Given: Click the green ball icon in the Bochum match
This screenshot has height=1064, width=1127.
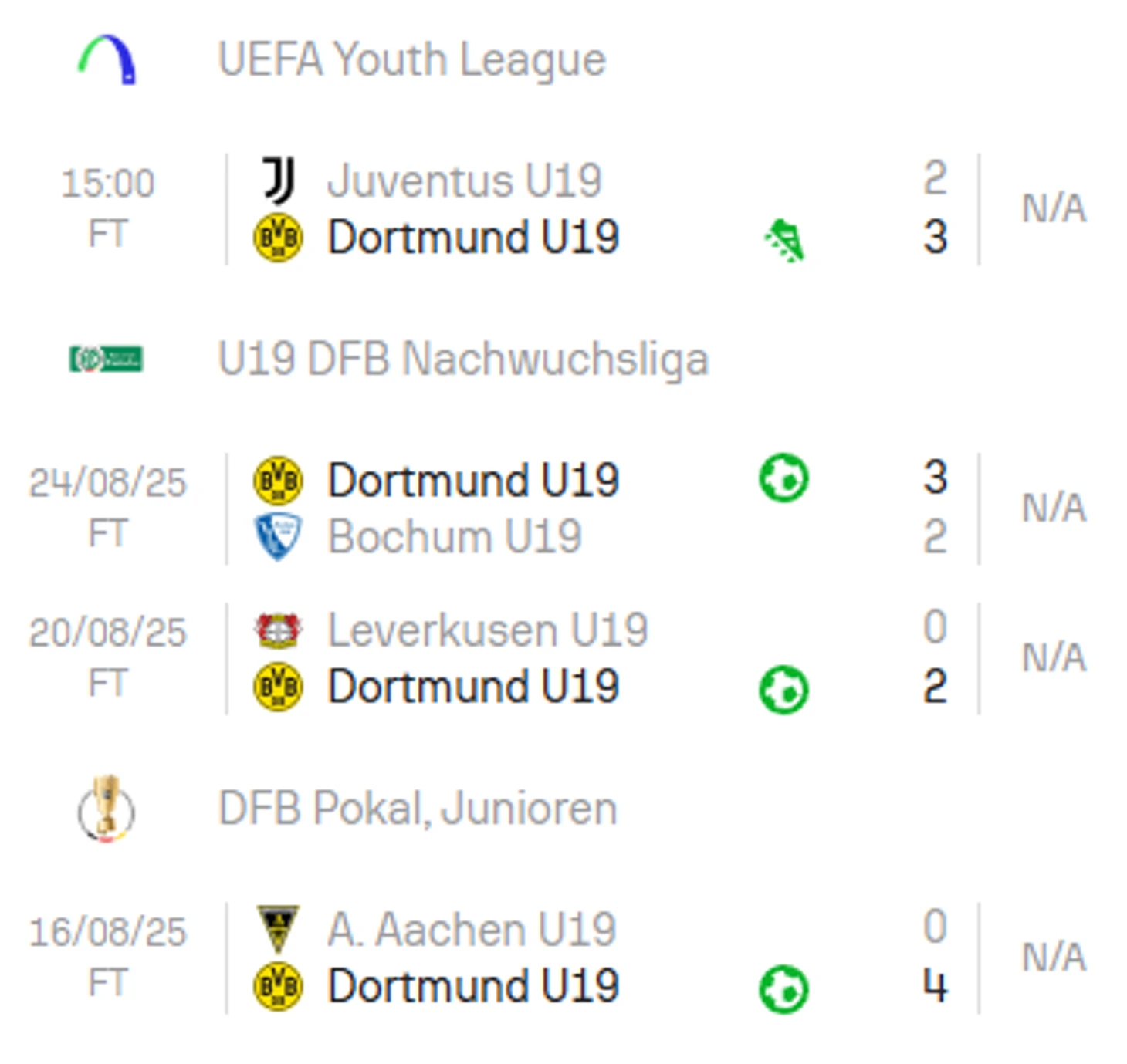Looking at the screenshot, I should pos(783,478).
